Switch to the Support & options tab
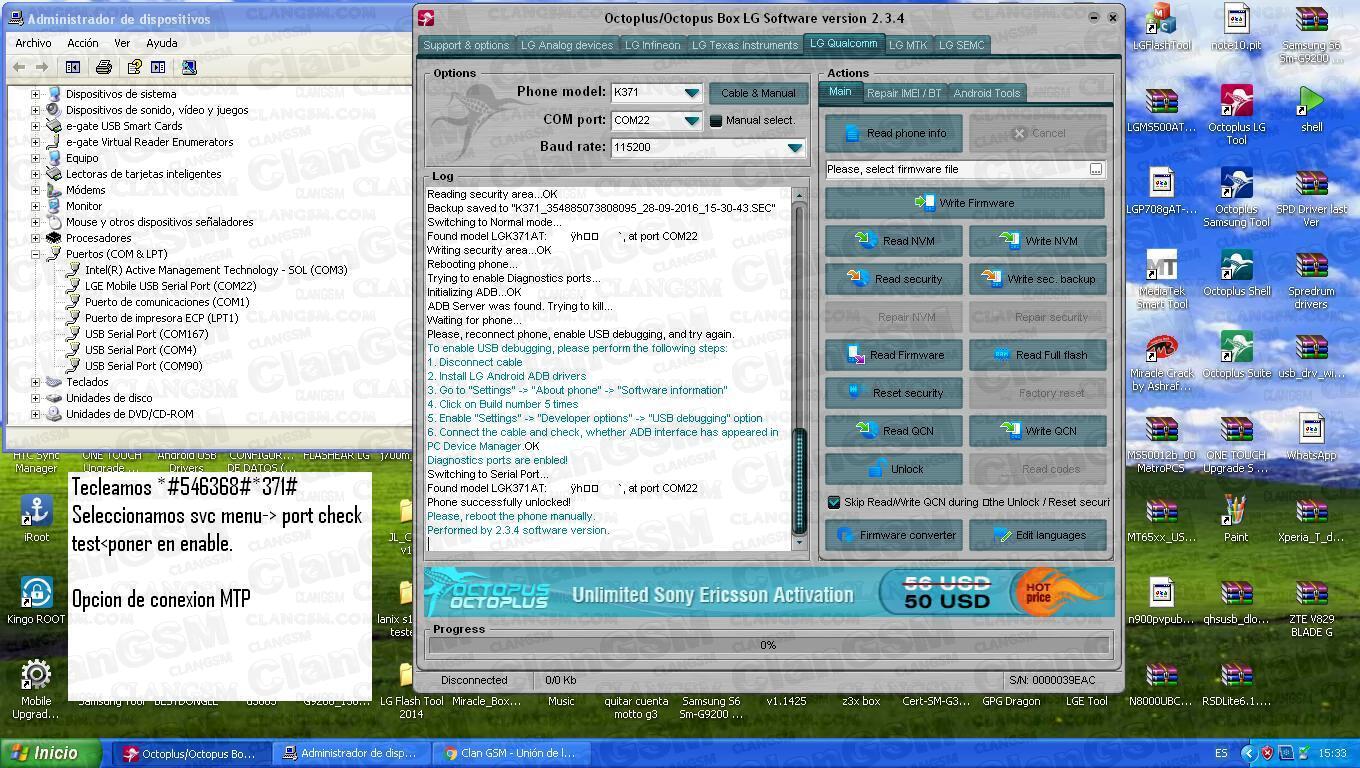Image resolution: width=1360 pixels, height=768 pixels. click(466, 45)
